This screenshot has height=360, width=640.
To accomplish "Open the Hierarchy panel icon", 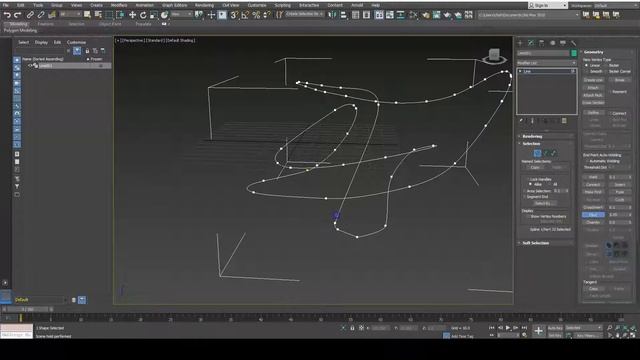I will point(542,43).
